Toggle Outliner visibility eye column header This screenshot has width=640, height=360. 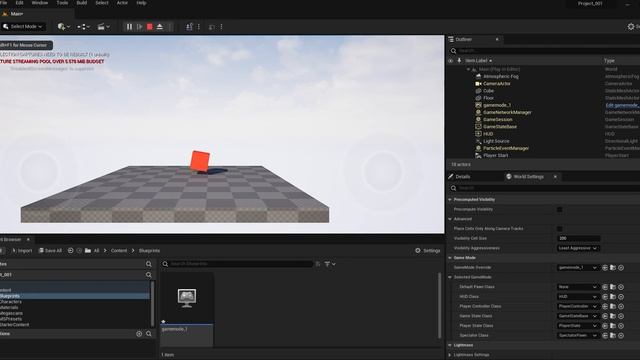(x=451, y=61)
